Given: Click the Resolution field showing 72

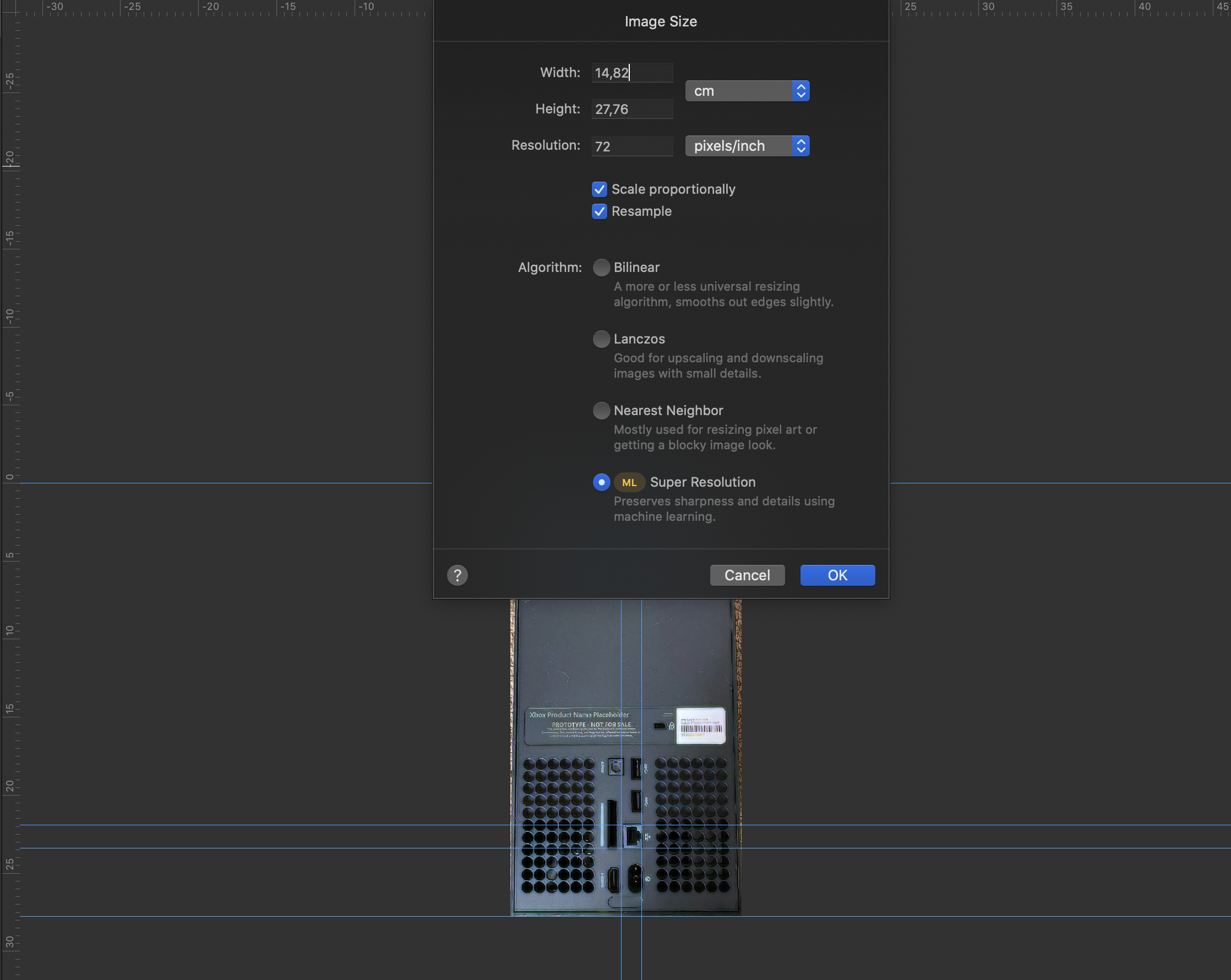Looking at the screenshot, I should [631, 146].
